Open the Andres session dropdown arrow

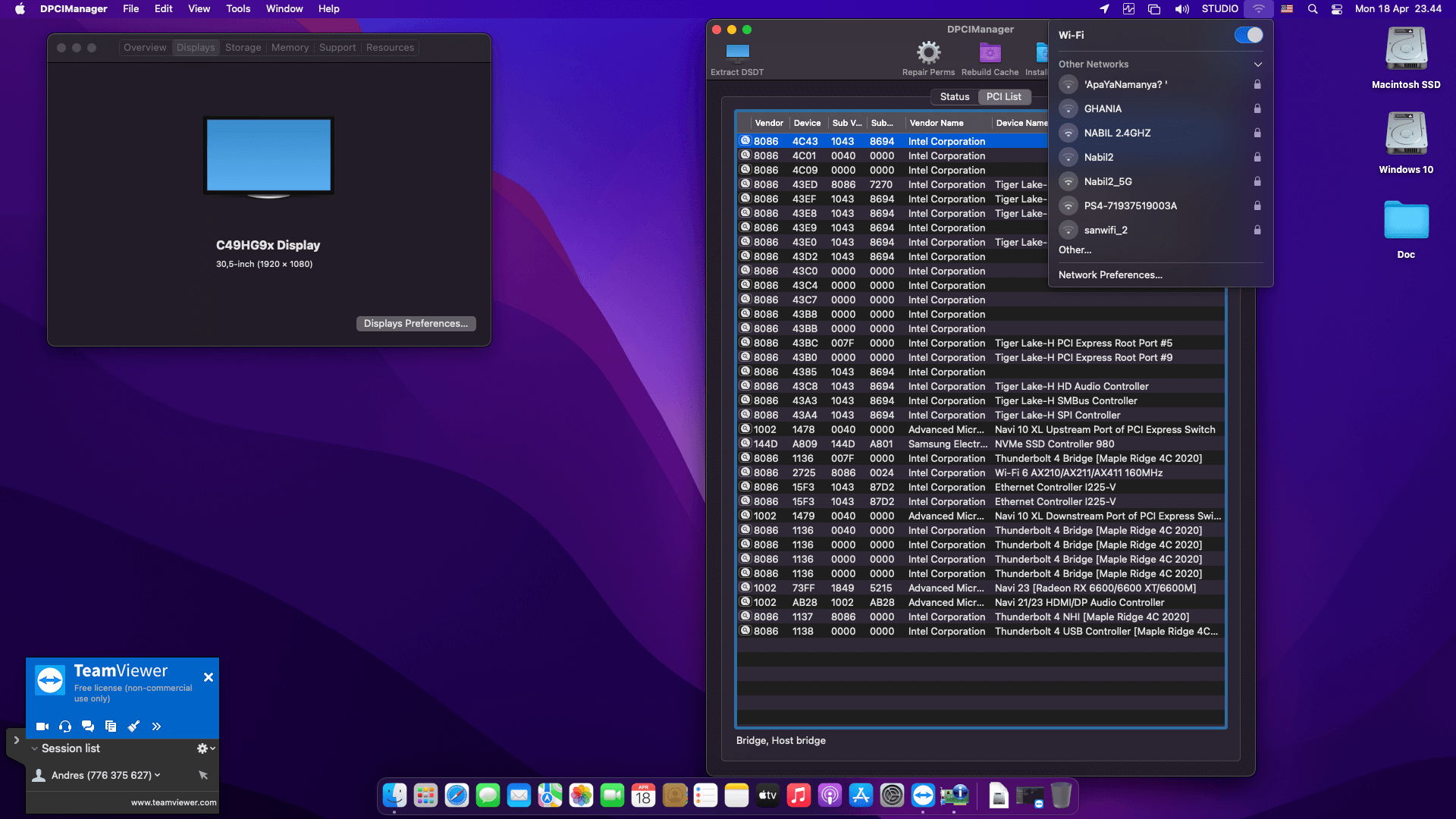click(x=158, y=775)
